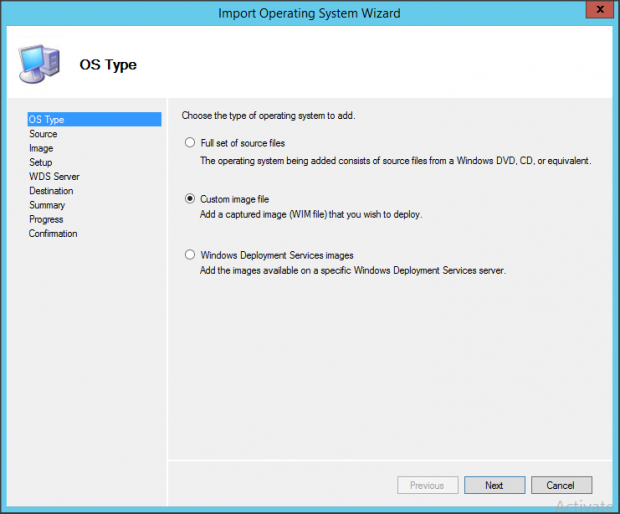The height and width of the screenshot is (514, 620).
Task: Go to the Source step in sidebar
Action: (x=43, y=134)
